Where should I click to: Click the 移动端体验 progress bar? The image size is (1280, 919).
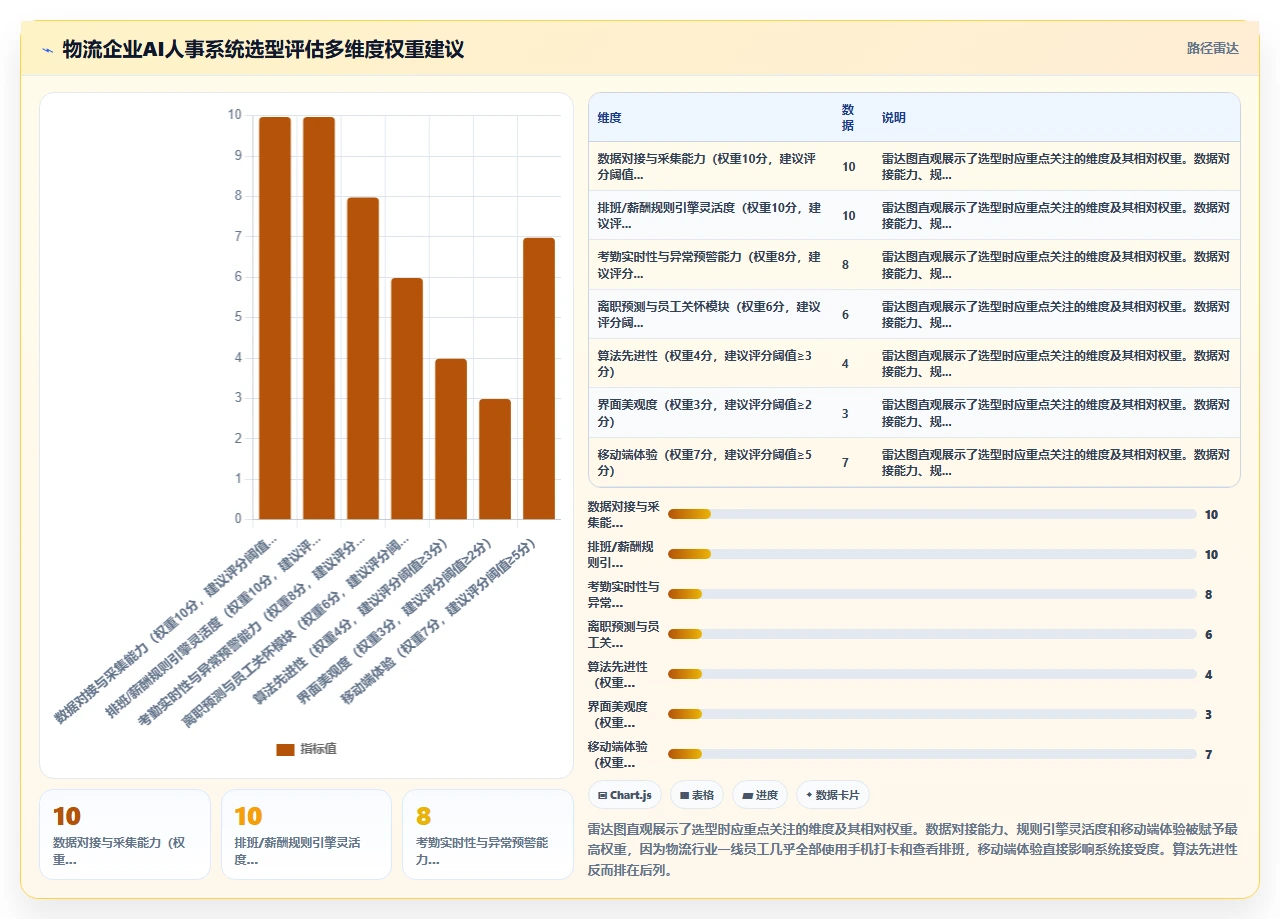[932, 754]
